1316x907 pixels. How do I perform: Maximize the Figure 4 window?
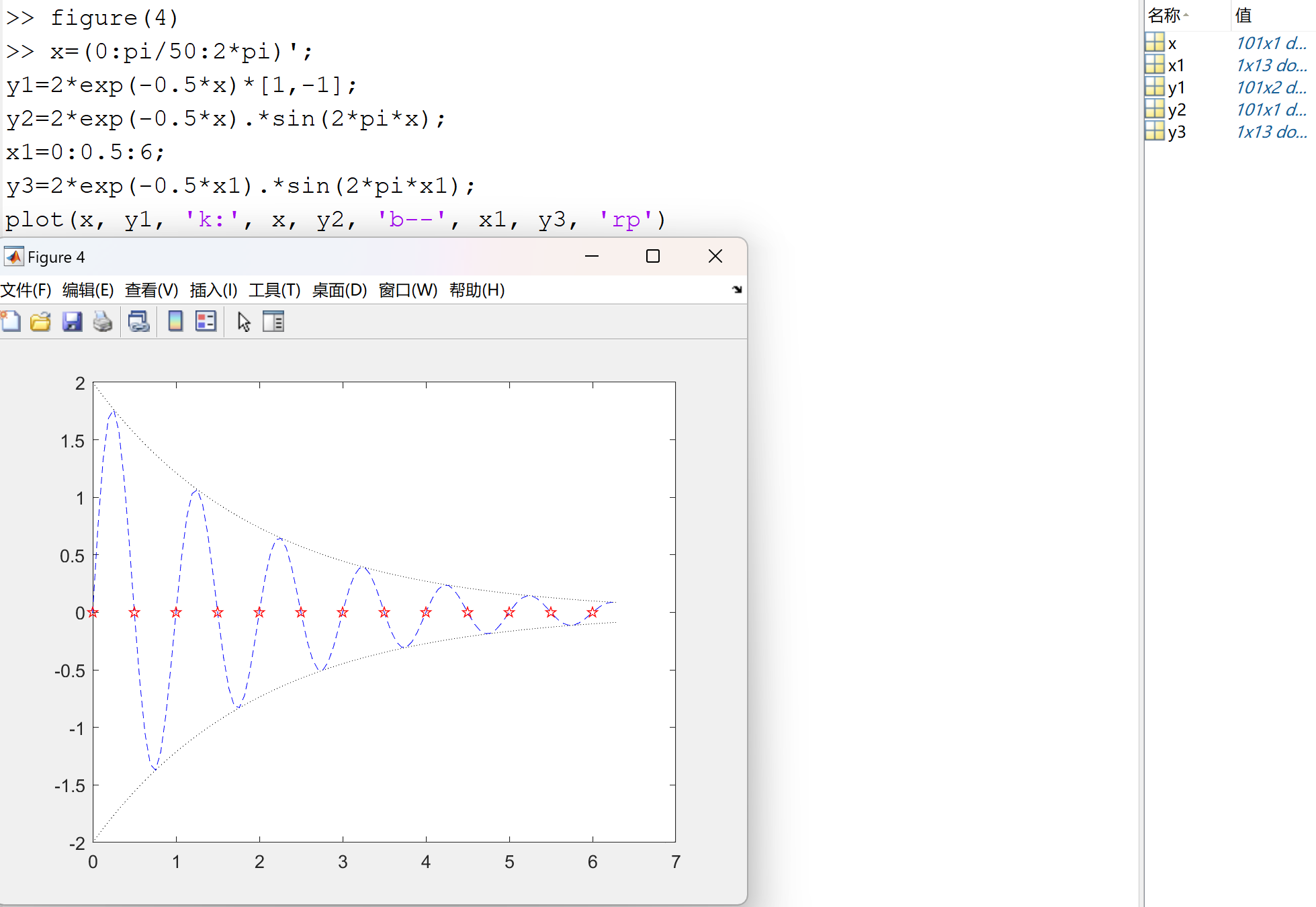(x=653, y=256)
